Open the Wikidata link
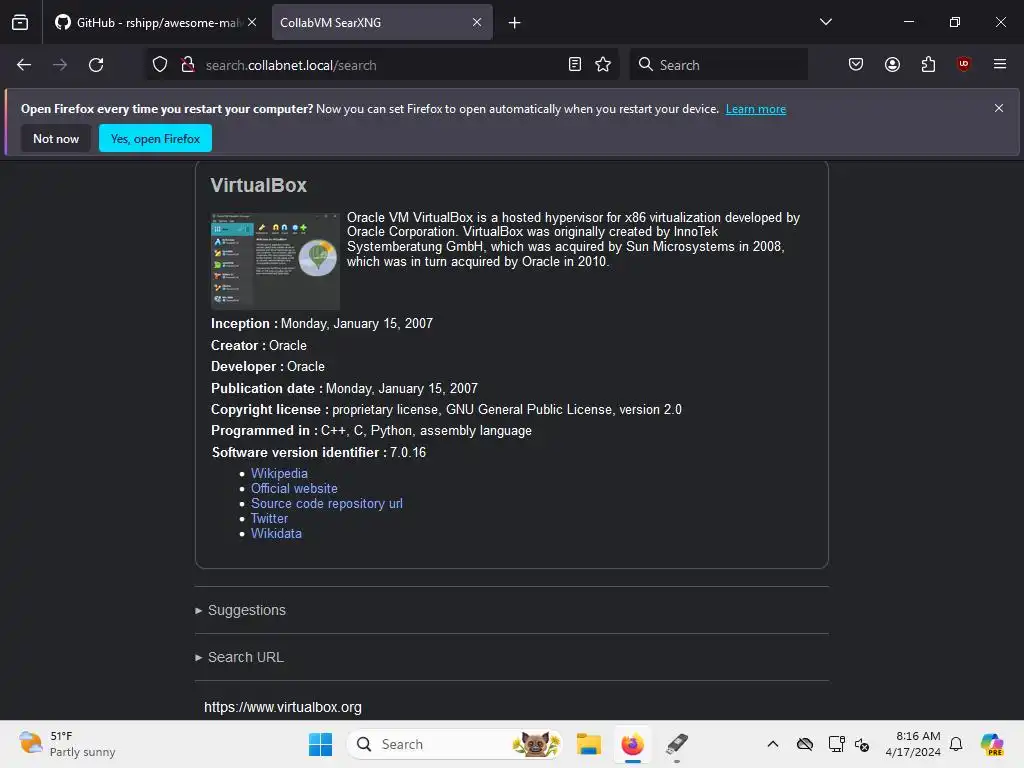This screenshot has width=1024, height=768. (276, 534)
